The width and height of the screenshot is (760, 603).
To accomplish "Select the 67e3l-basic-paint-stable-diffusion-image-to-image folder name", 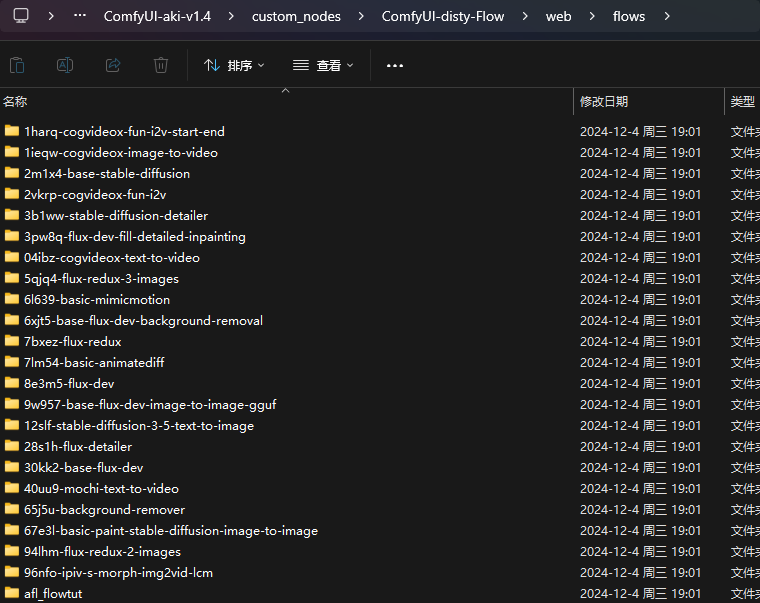I will 171,531.
